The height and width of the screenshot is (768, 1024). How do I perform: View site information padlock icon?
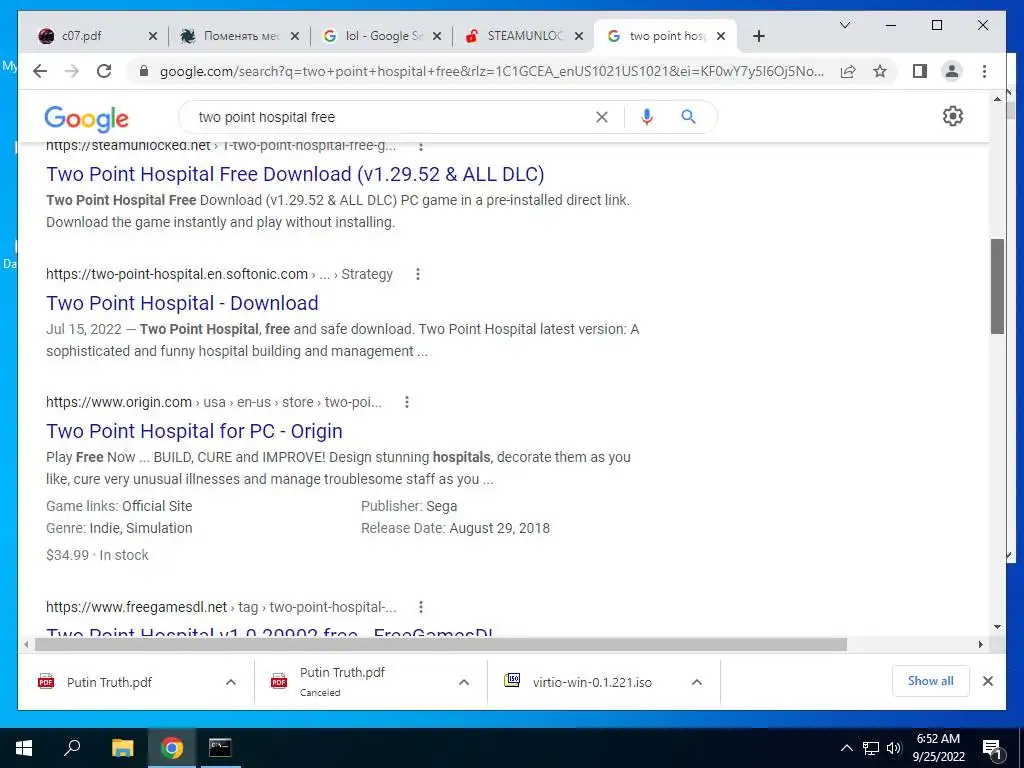144,71
